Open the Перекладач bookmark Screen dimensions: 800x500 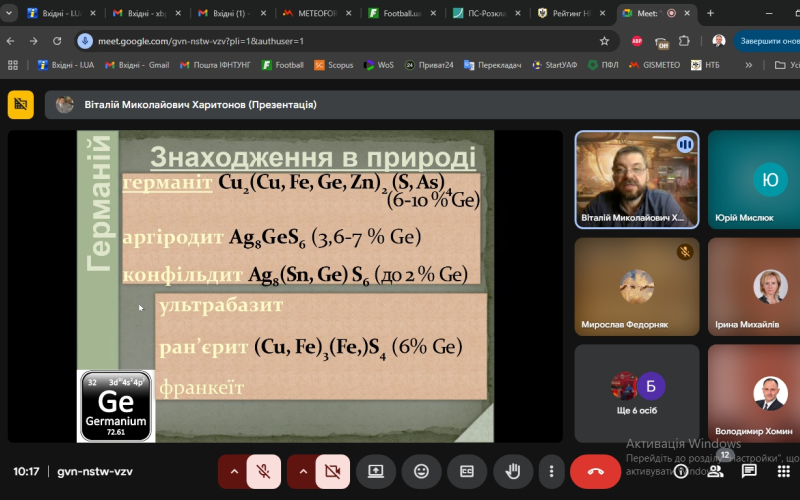(492, 65)
